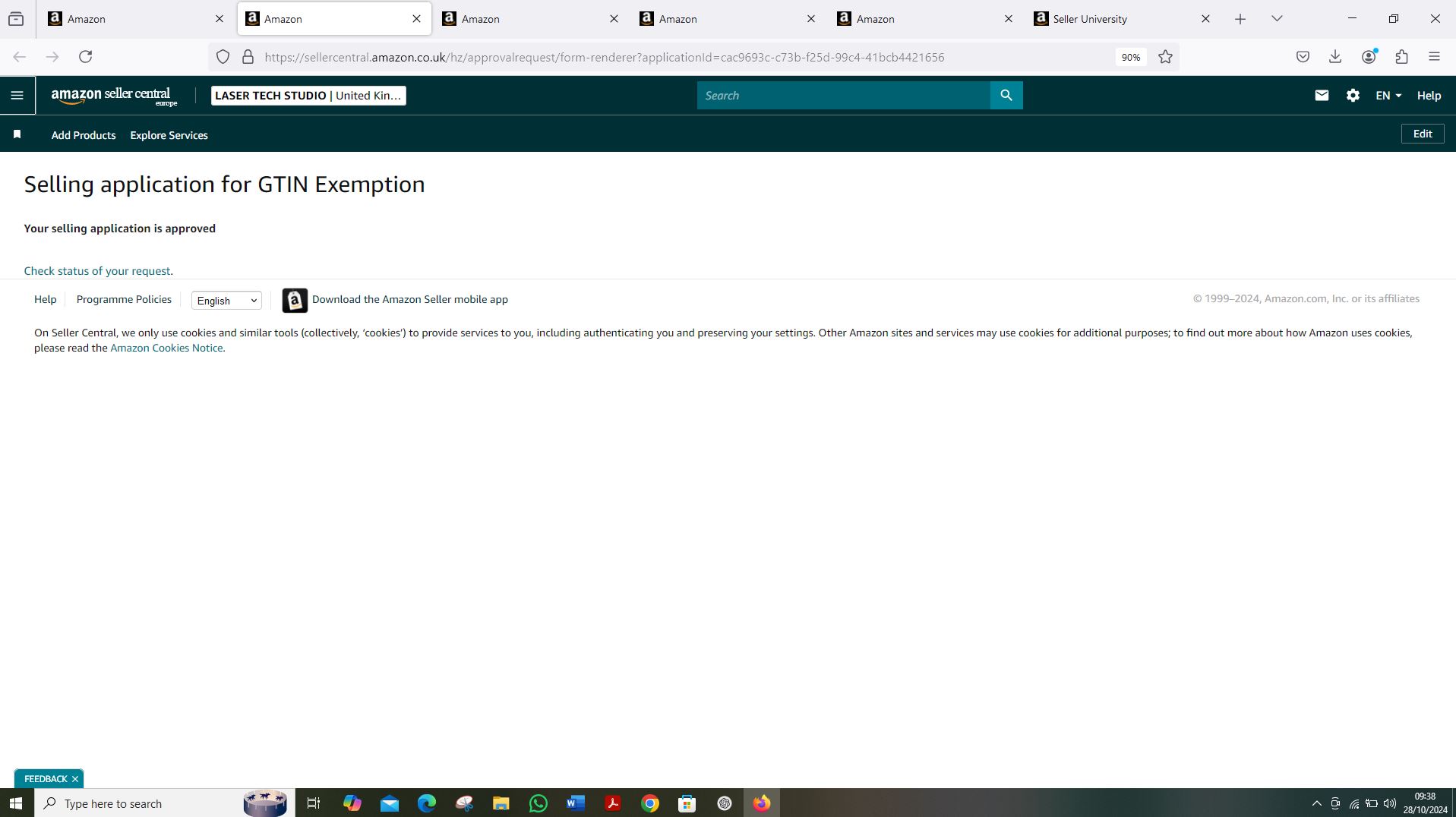Click the Amazon Seller app icon
The width and height of the screenshot is (1456, 817).
tap(295, 300)
